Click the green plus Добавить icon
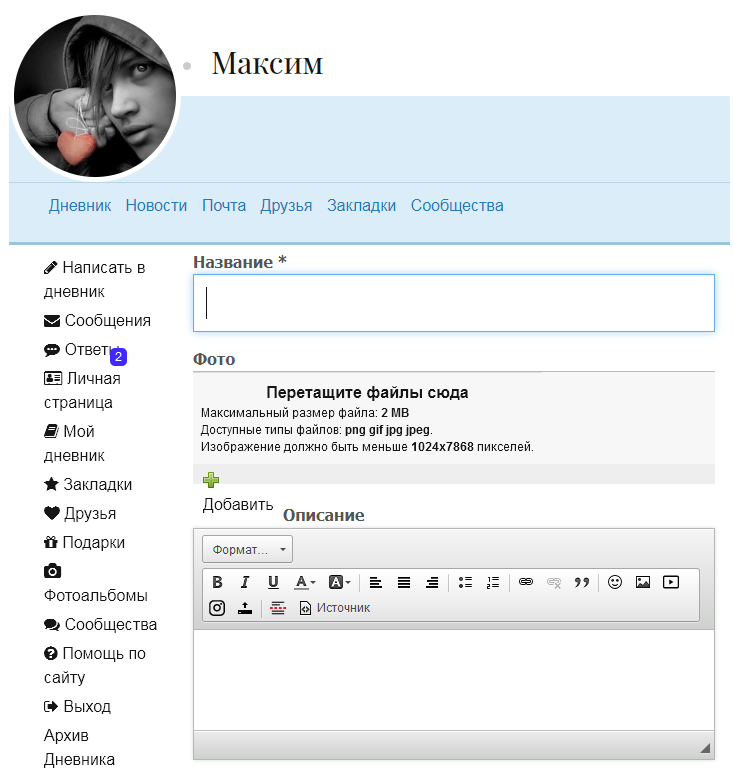The image size is (733, 774). click(211, 480)
